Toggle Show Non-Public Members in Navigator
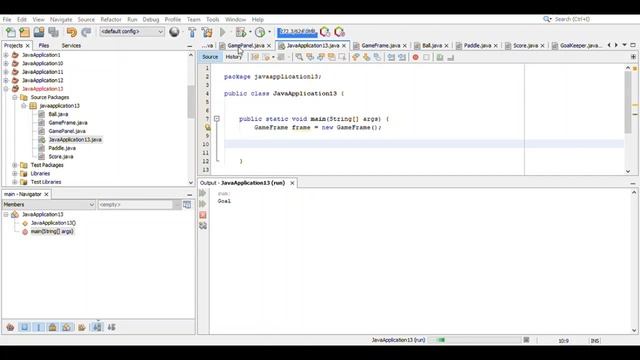Image resolution: width=640 pixels, height=360 pixels. pos(53,327)
